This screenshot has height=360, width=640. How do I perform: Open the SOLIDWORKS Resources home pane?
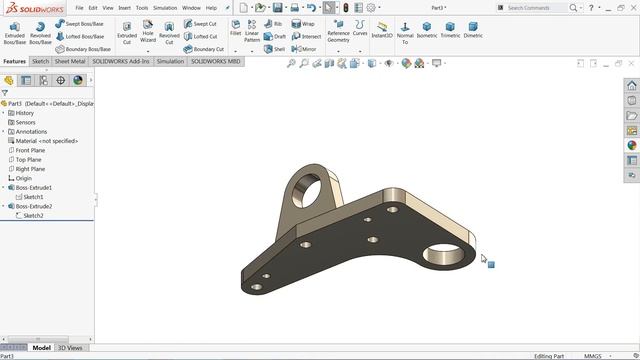tap(632, 85)
